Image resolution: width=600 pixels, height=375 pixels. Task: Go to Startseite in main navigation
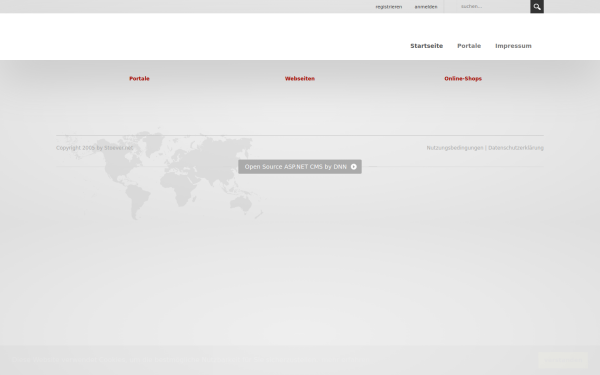427,46
